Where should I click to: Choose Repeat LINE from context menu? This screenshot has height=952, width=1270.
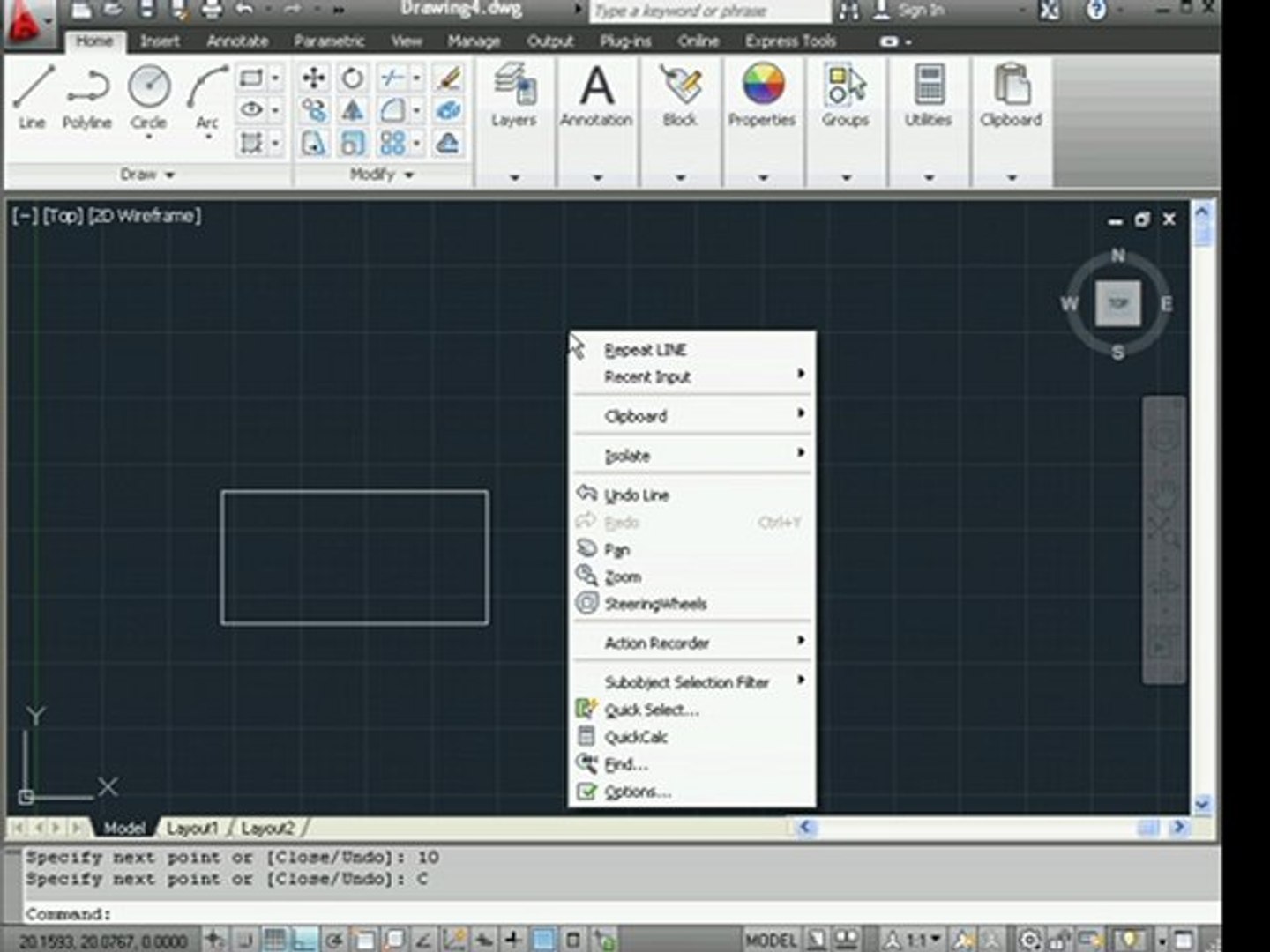coord(692,349)
